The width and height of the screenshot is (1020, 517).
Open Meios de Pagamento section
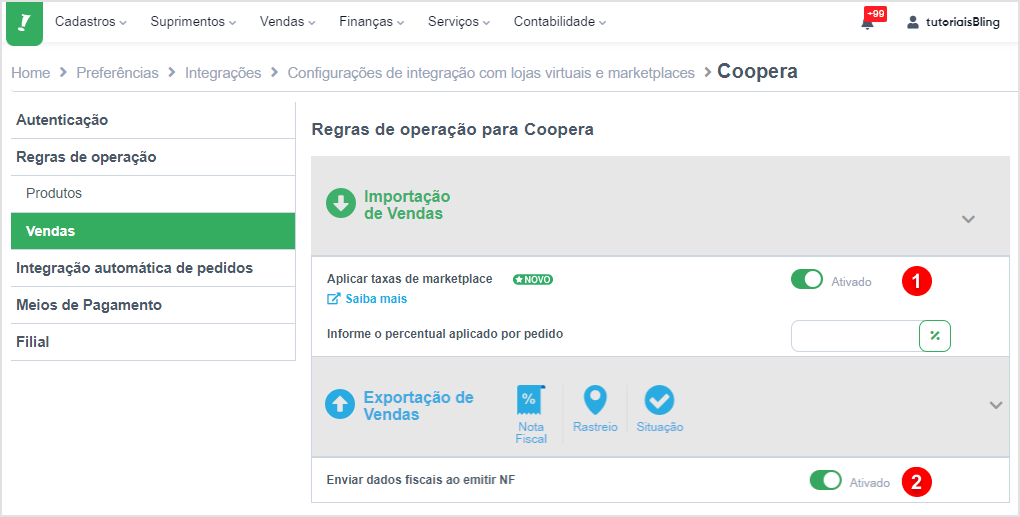153,305
